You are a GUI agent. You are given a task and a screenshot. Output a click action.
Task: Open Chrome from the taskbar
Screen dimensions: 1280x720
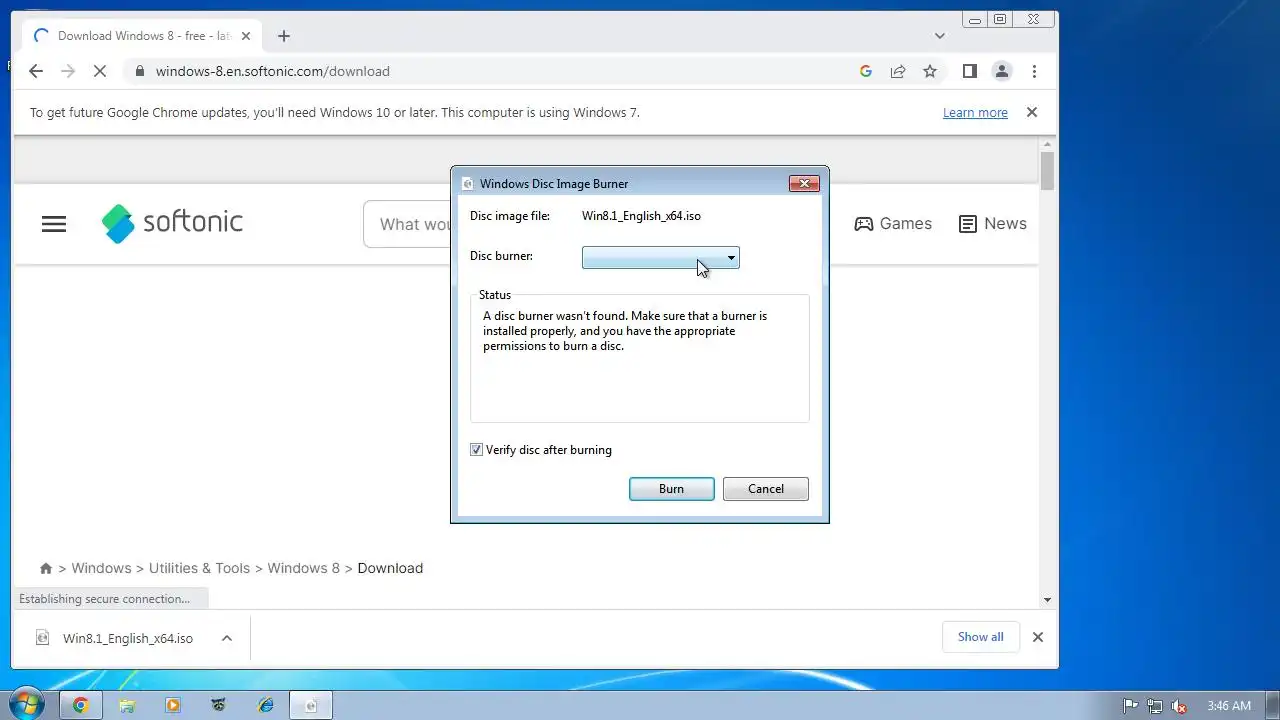coord(81,705)
